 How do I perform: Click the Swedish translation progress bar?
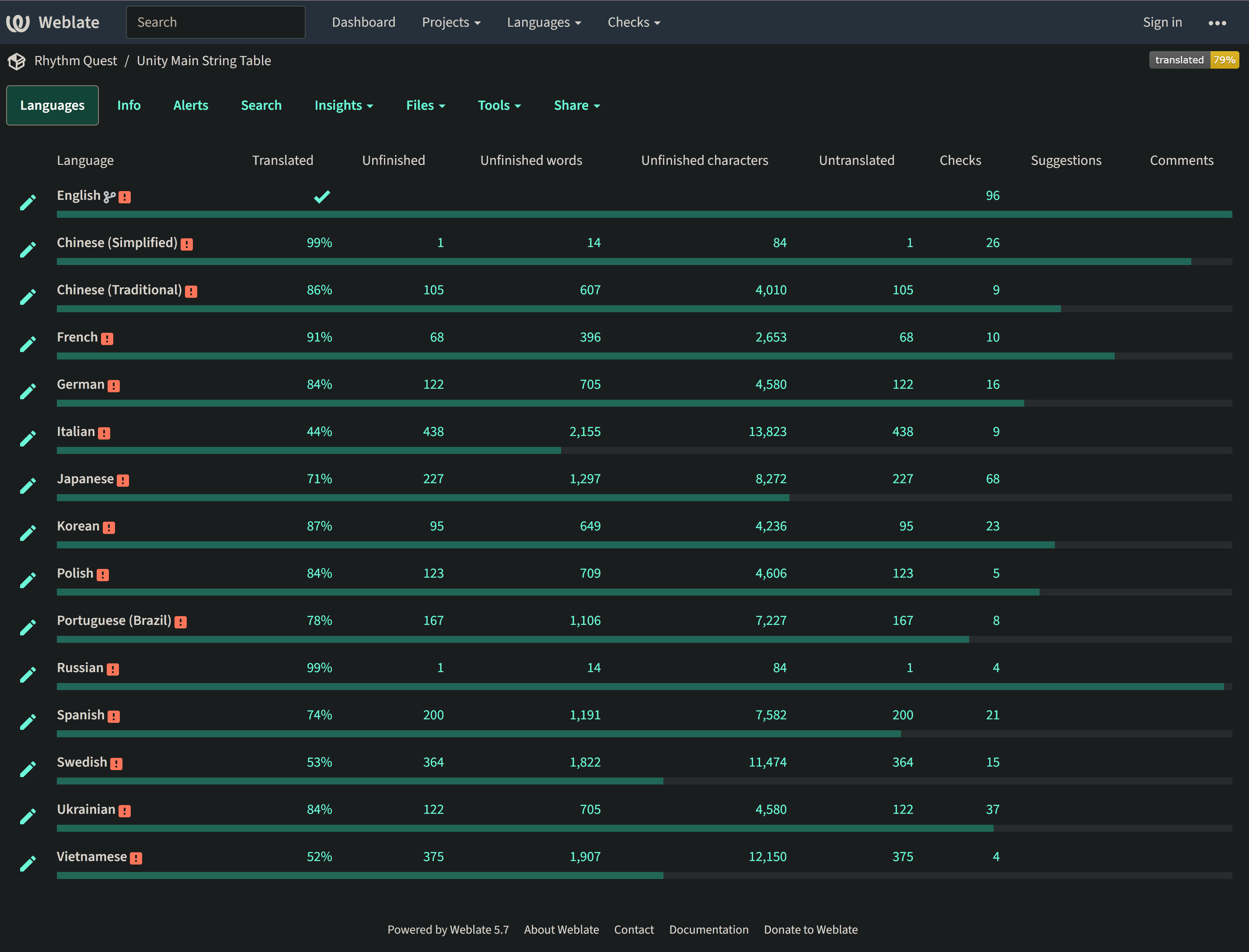coord(644,781)
